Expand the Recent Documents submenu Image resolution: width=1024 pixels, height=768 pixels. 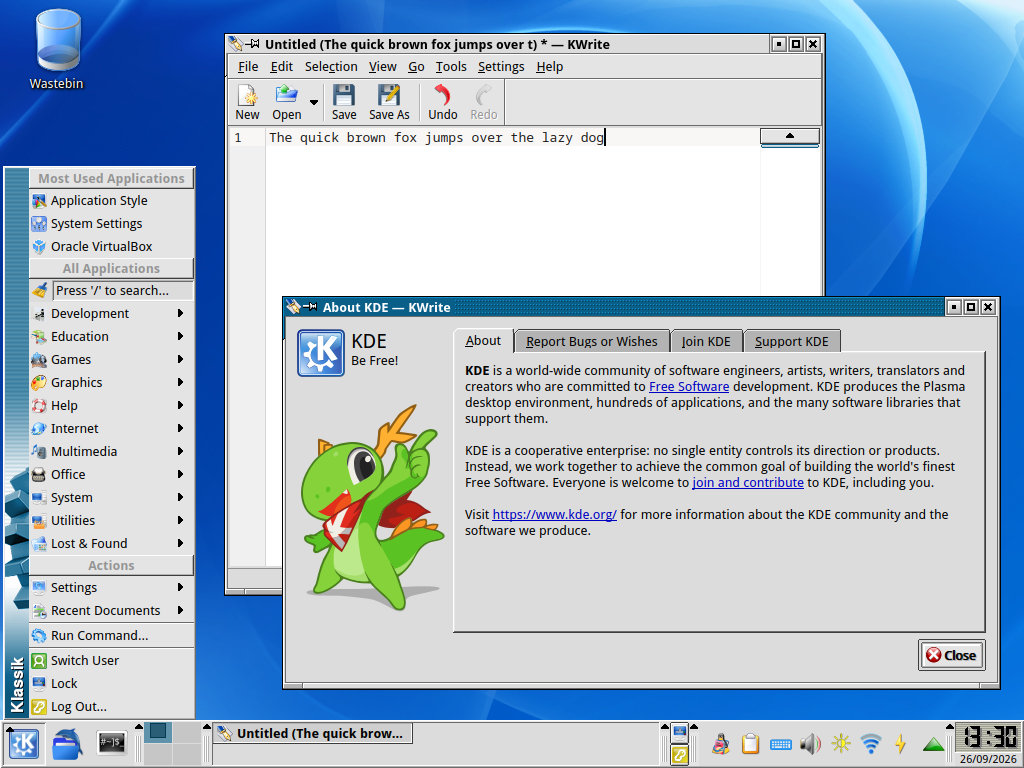112,611
